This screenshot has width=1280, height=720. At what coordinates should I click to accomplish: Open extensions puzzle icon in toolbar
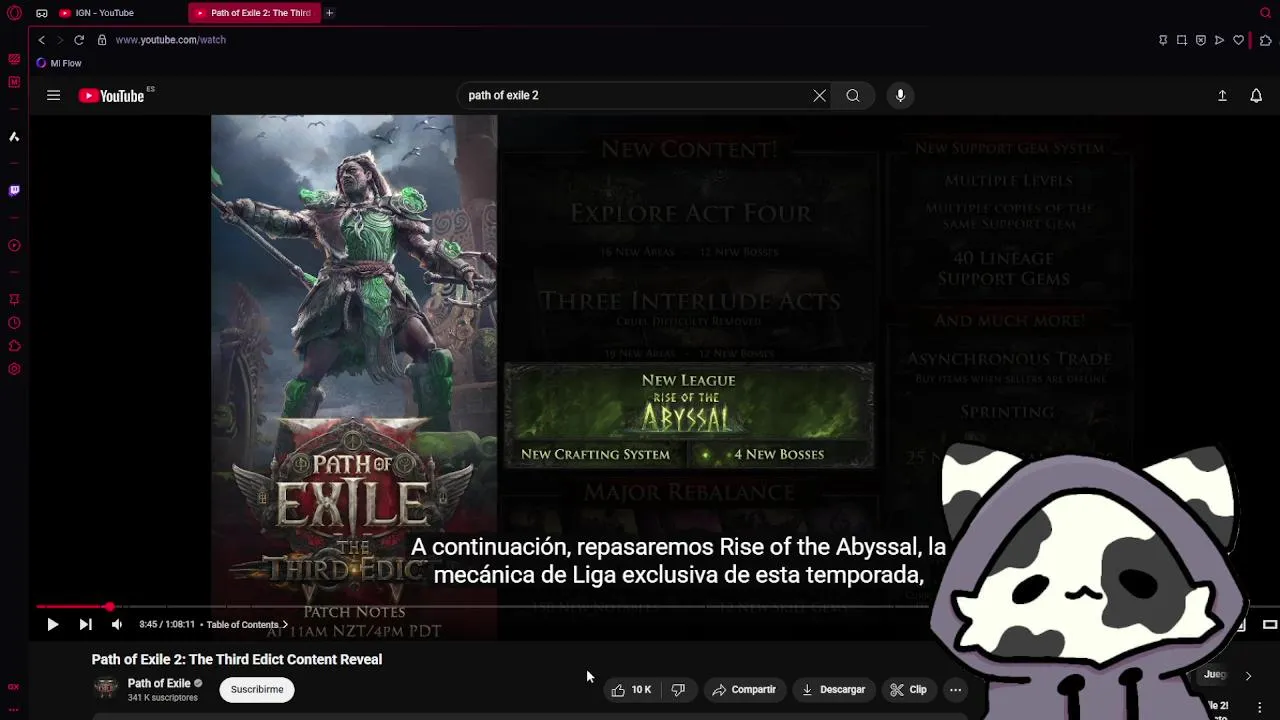coord(1265,40)
